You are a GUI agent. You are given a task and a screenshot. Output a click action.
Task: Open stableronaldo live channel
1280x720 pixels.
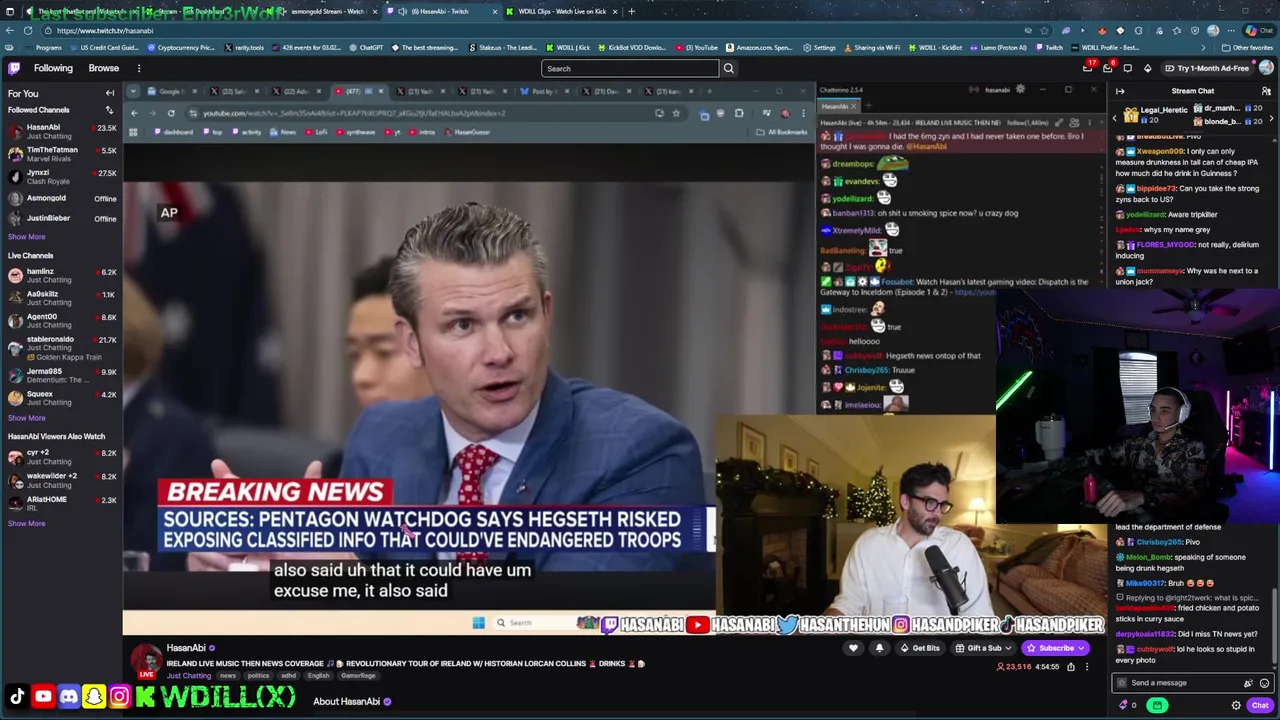coord(61,347)
